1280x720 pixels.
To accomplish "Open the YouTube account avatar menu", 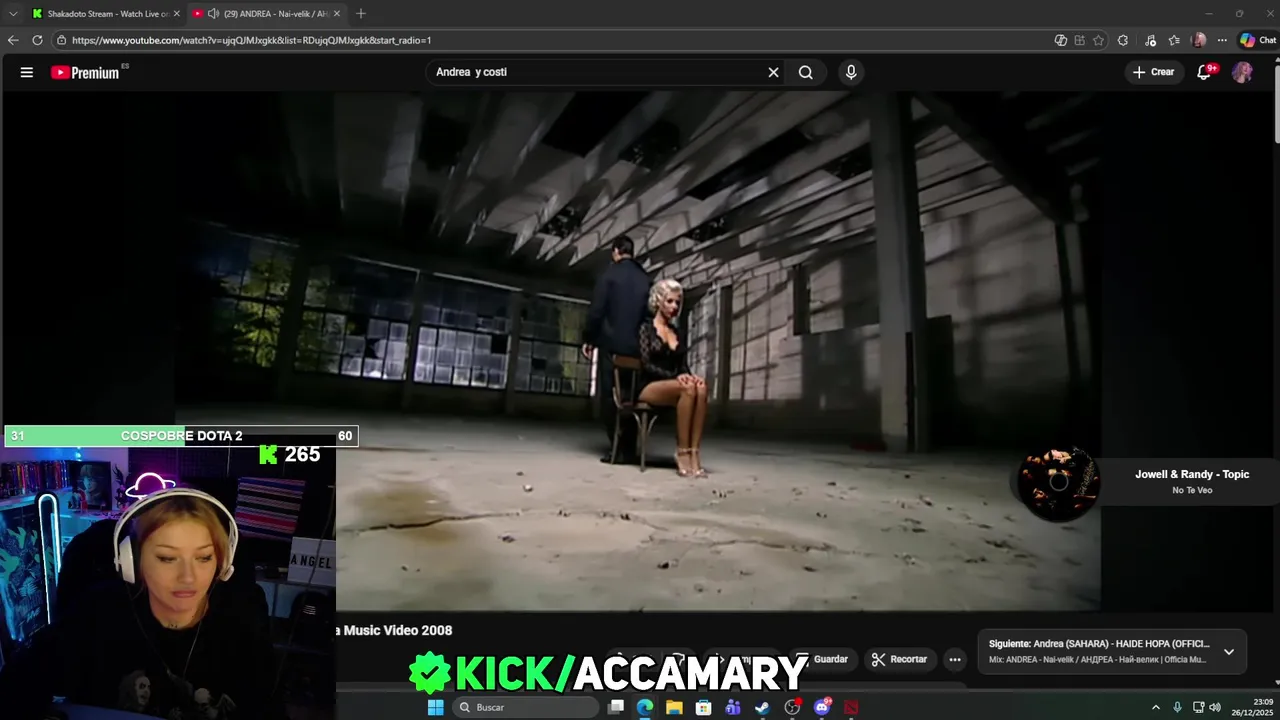I will [1242, 72].
